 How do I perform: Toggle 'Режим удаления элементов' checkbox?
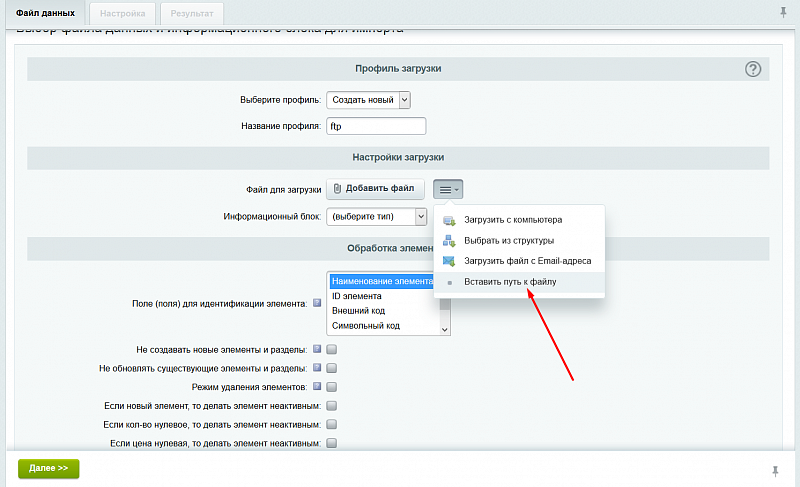pos(332,387)
